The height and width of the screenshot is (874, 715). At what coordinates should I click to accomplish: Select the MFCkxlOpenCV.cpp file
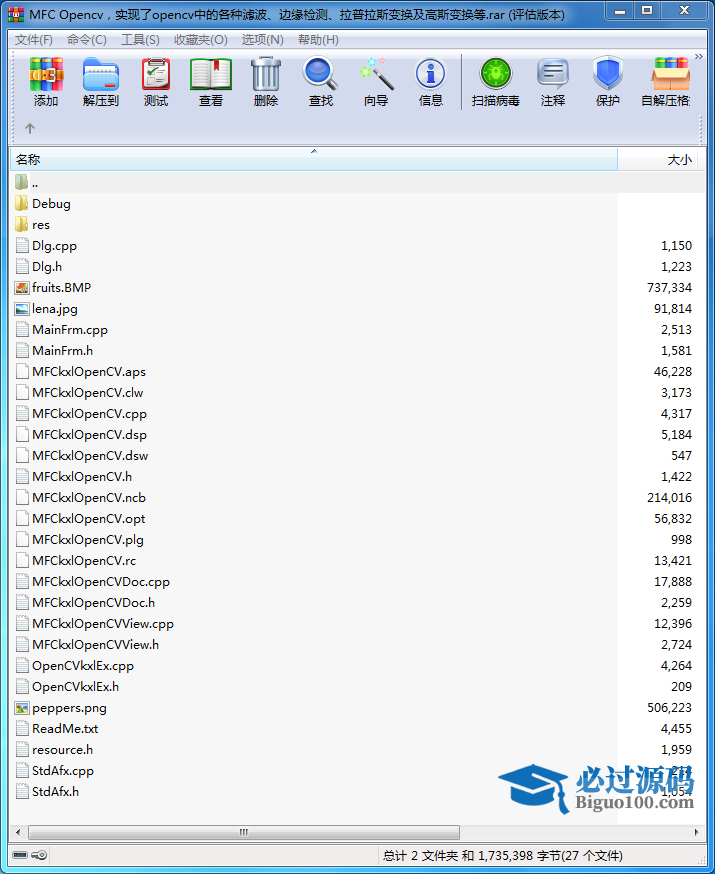click(89, 414)
